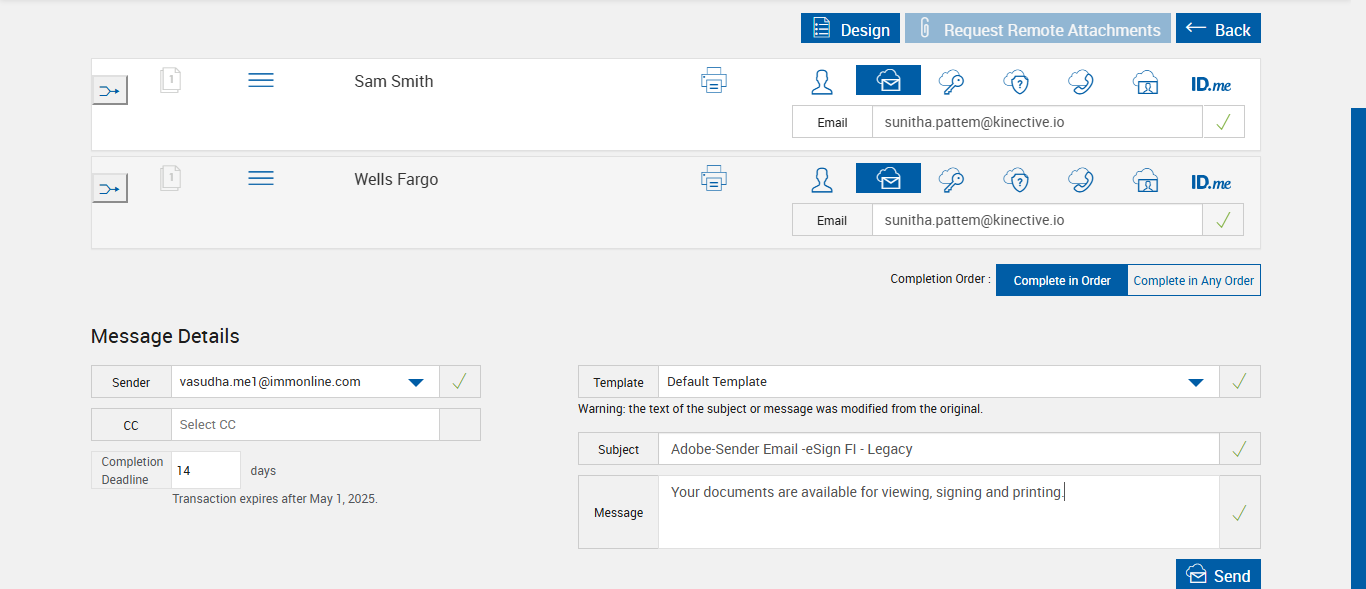Expand the Template dropdown
The width and height of the screenshot is (1366, 589).
pyautogui.click(x=1195, y=382)
